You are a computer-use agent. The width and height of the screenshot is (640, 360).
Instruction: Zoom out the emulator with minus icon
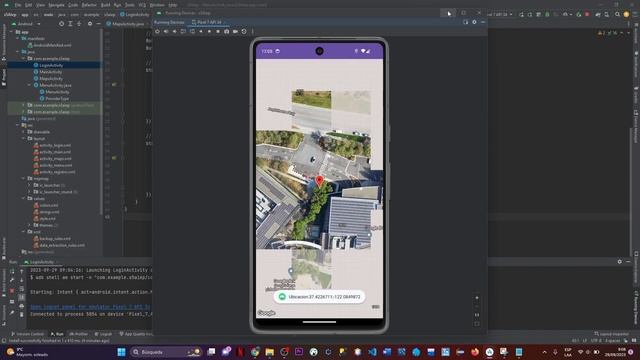(477, 307)
